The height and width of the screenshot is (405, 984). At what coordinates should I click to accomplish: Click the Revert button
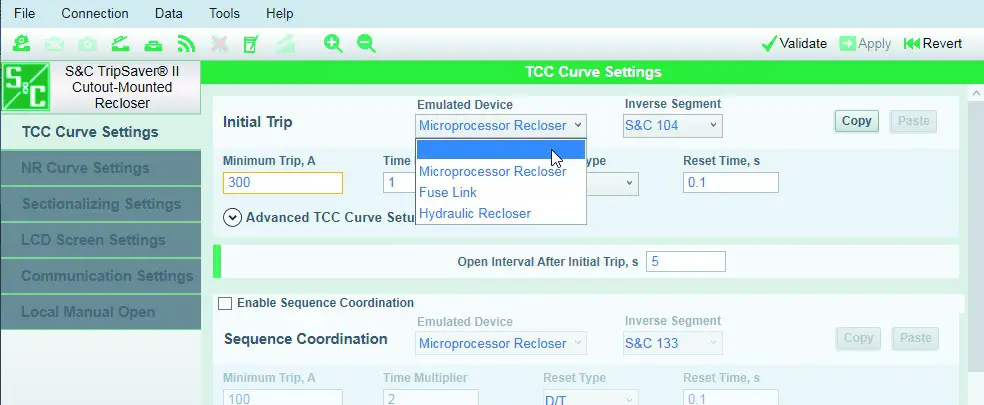[933, 43]
